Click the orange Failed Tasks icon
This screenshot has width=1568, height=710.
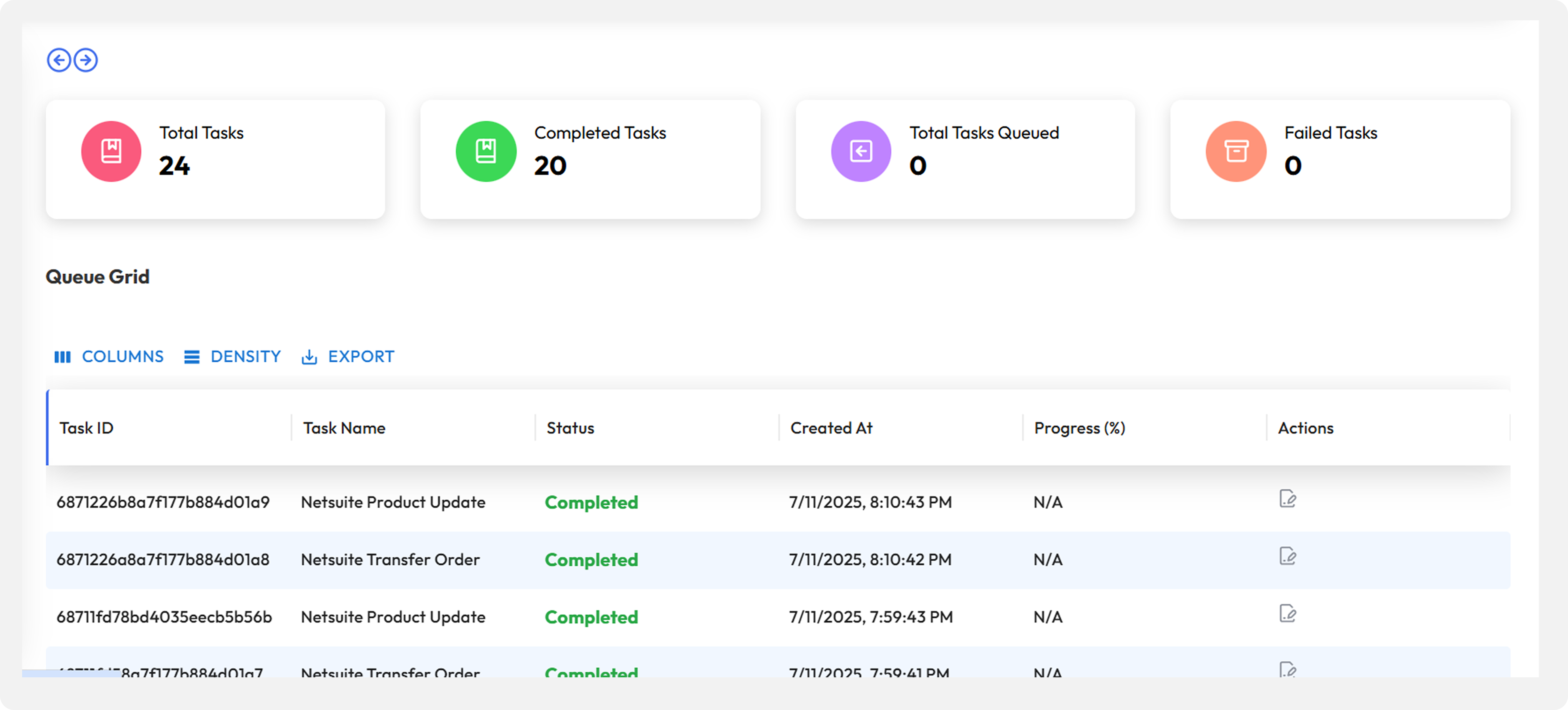[x=1236, y=152]
